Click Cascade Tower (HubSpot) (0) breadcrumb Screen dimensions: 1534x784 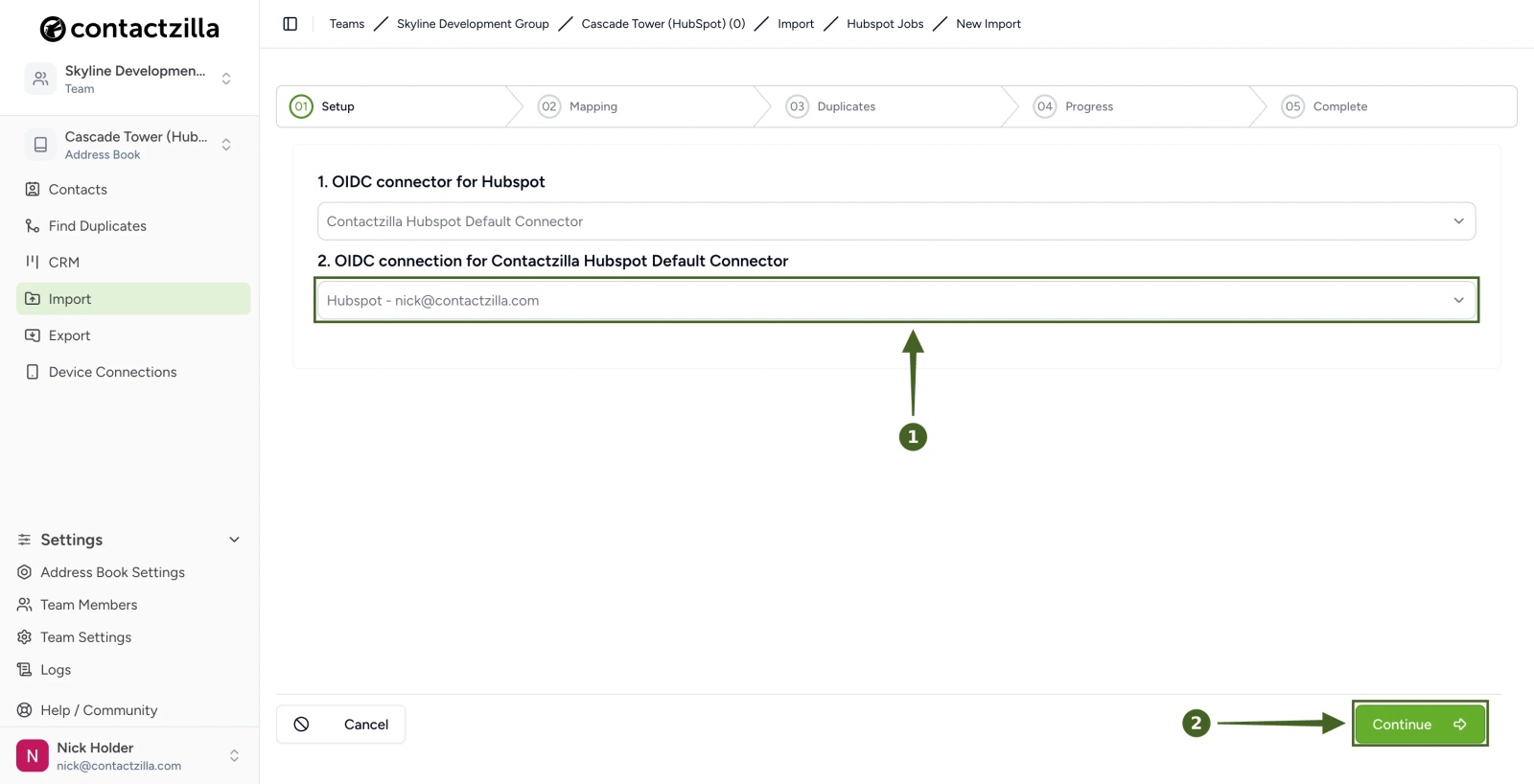[663, 24]
